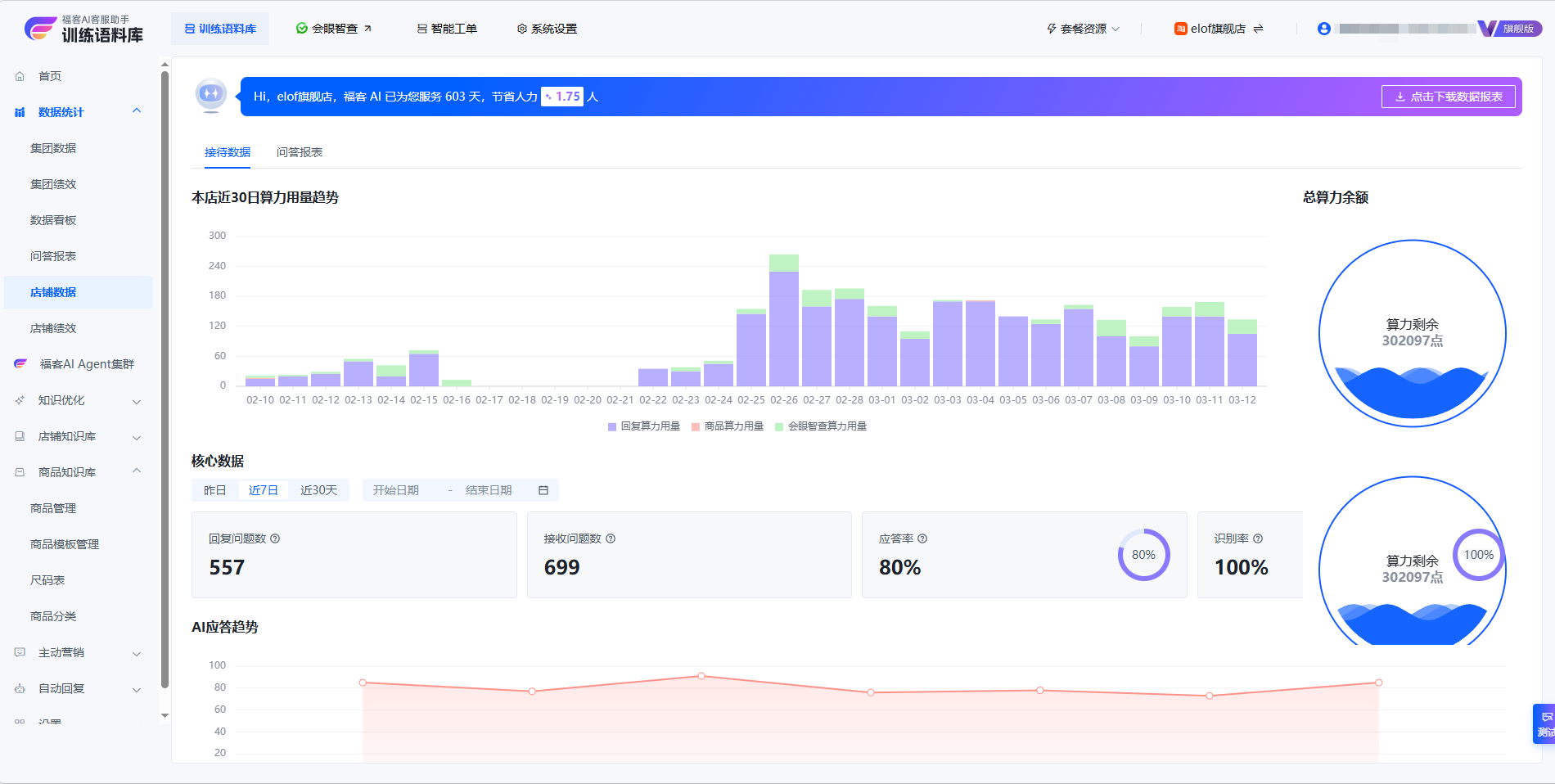
Task: Click help icon next to 识别率
Action: (x=1258, y=538)
